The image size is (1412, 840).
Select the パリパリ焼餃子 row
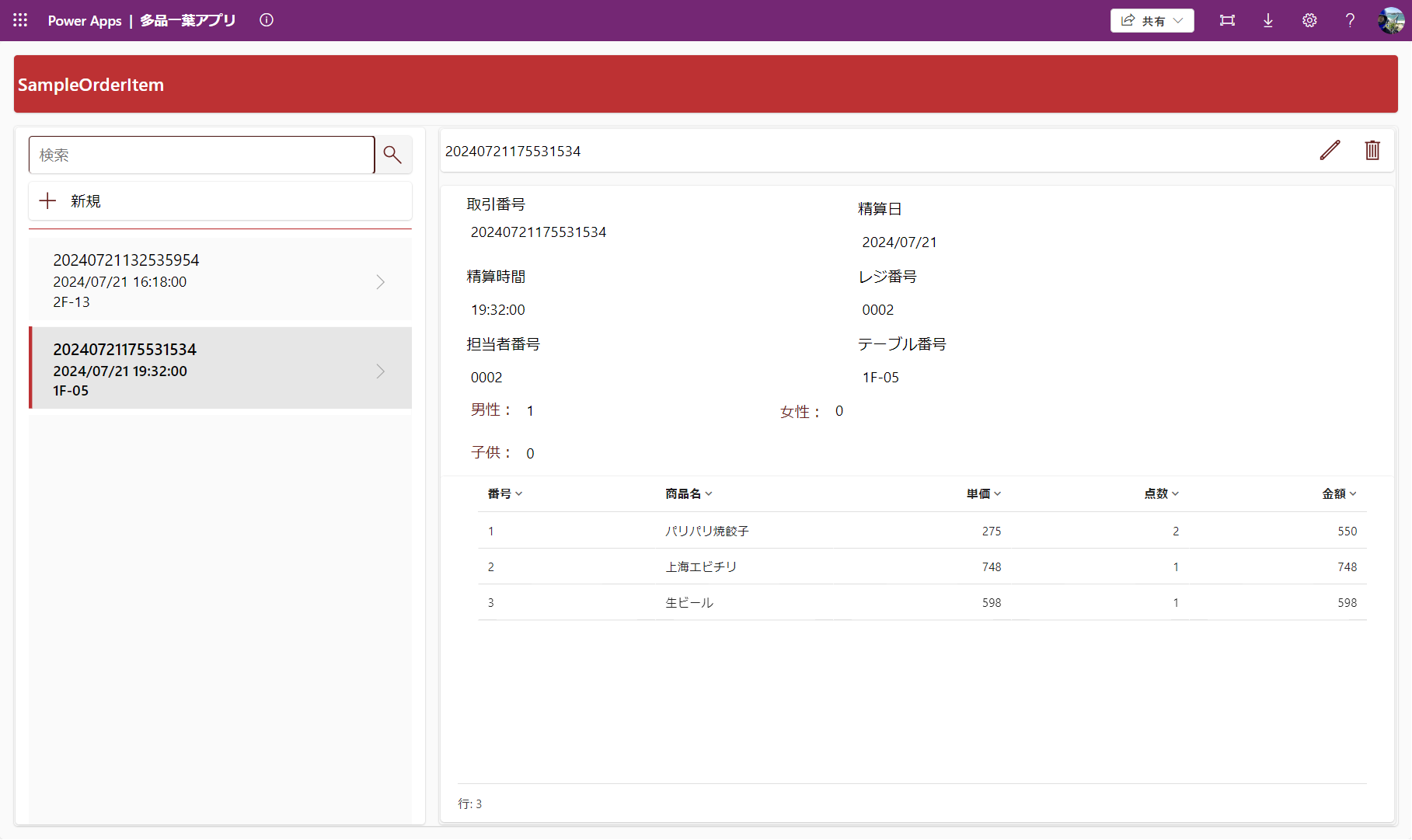(x=922, y=531)
